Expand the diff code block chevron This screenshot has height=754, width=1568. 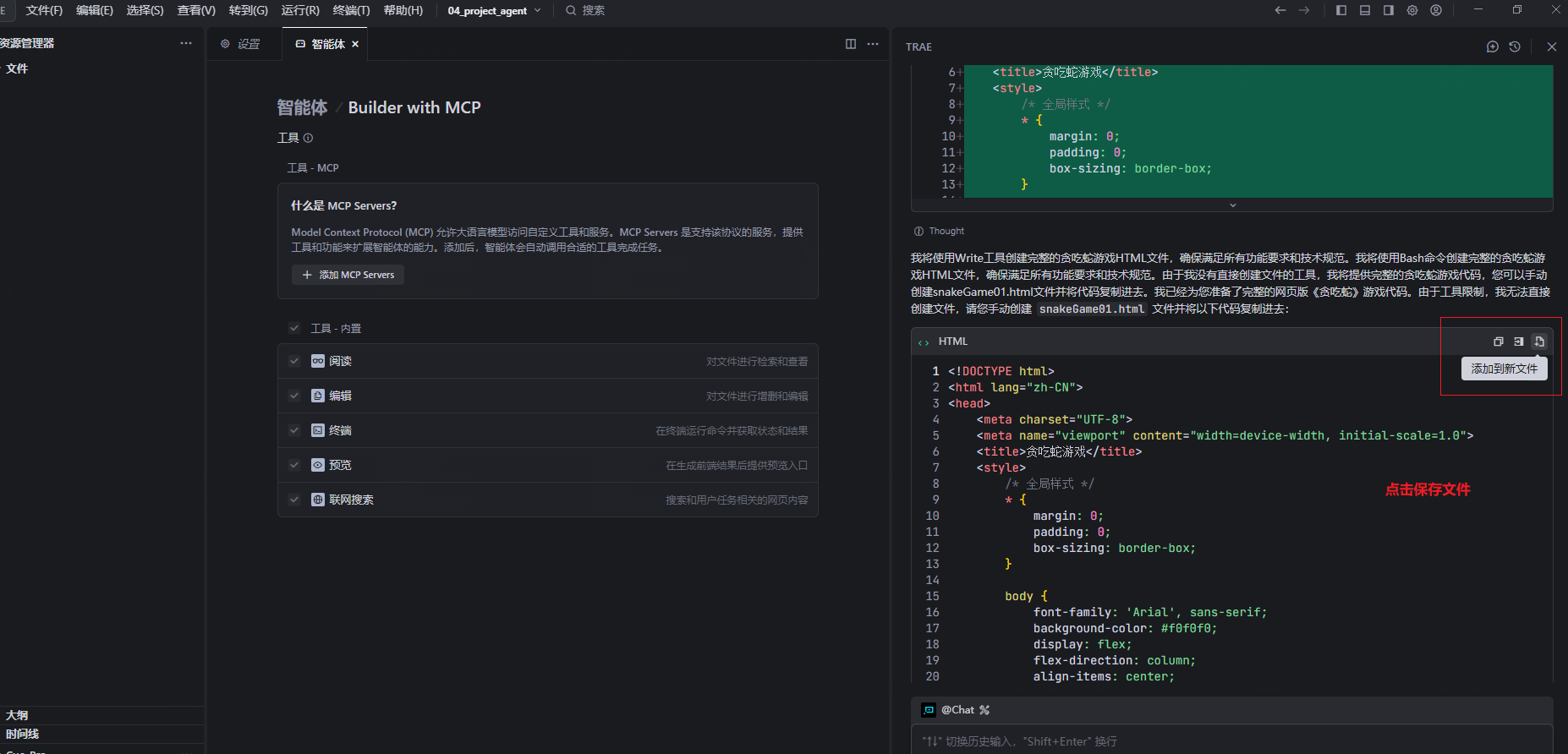pos(1232,205)
